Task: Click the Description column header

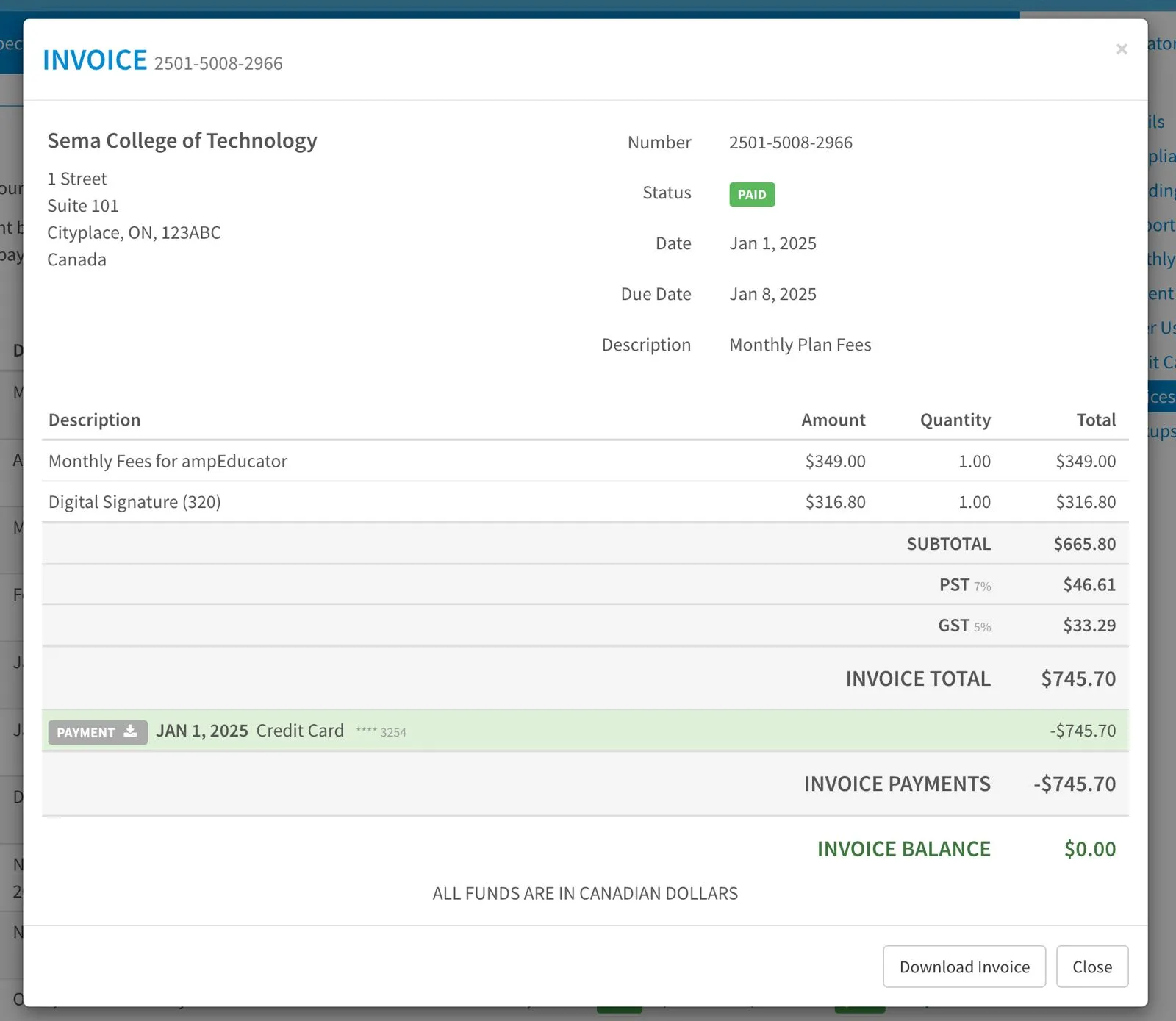Action: pyautogui.click(x=94, y=420)
